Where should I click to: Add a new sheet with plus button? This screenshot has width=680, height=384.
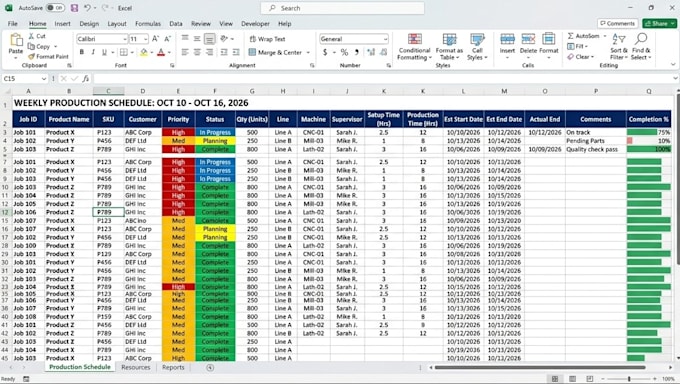pyautogui.click(x=210, y=368)
